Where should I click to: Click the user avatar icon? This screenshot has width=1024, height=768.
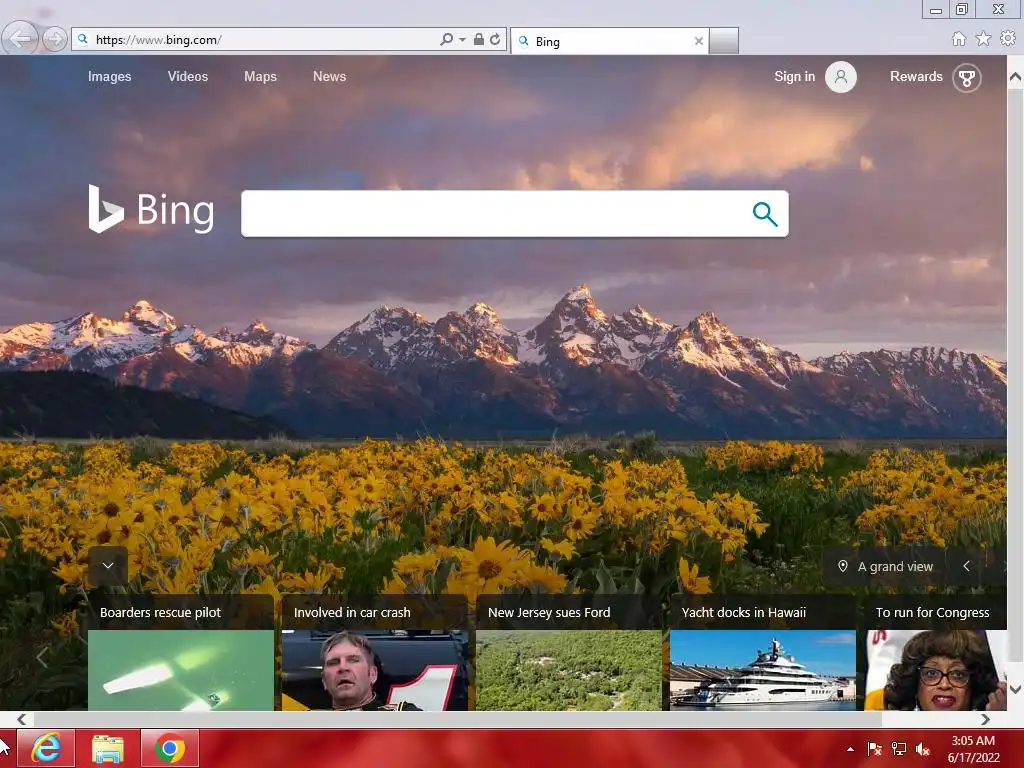point(840,77)
